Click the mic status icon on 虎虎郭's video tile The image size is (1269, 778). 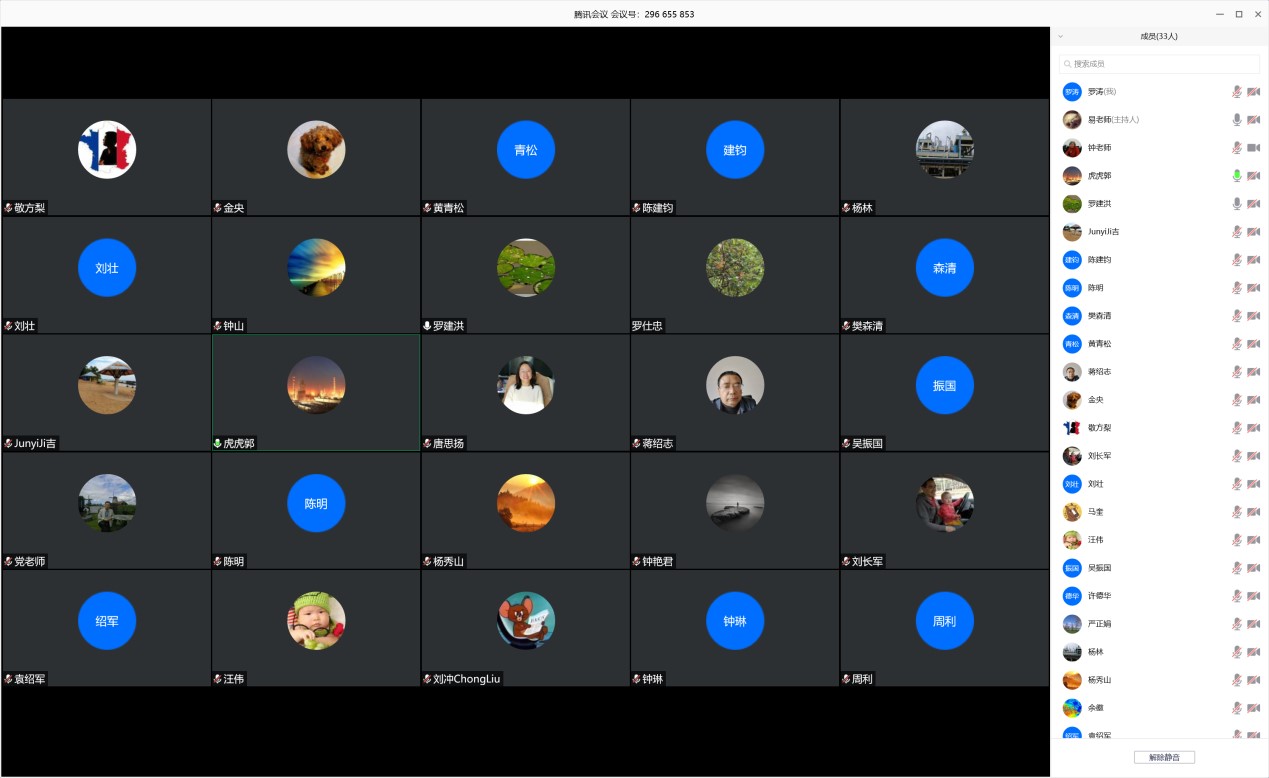pos(218,443)
